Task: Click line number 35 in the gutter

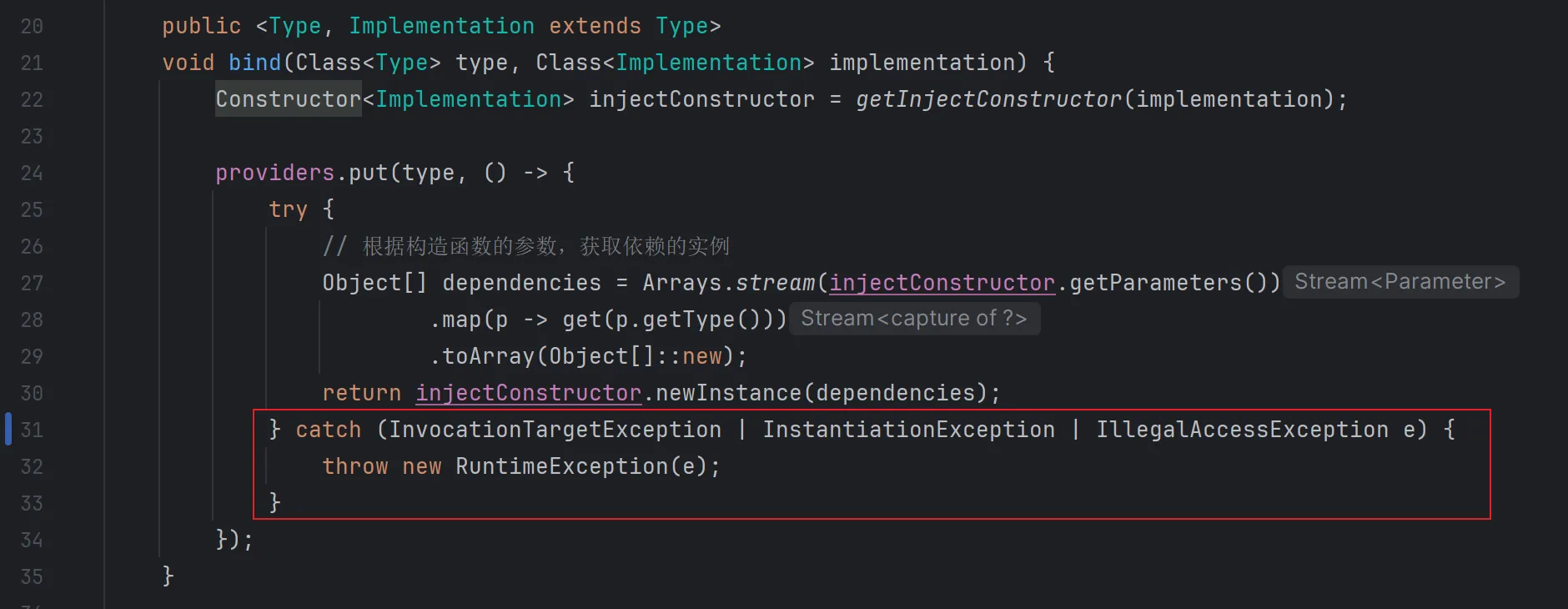Action: pos(32,576)
